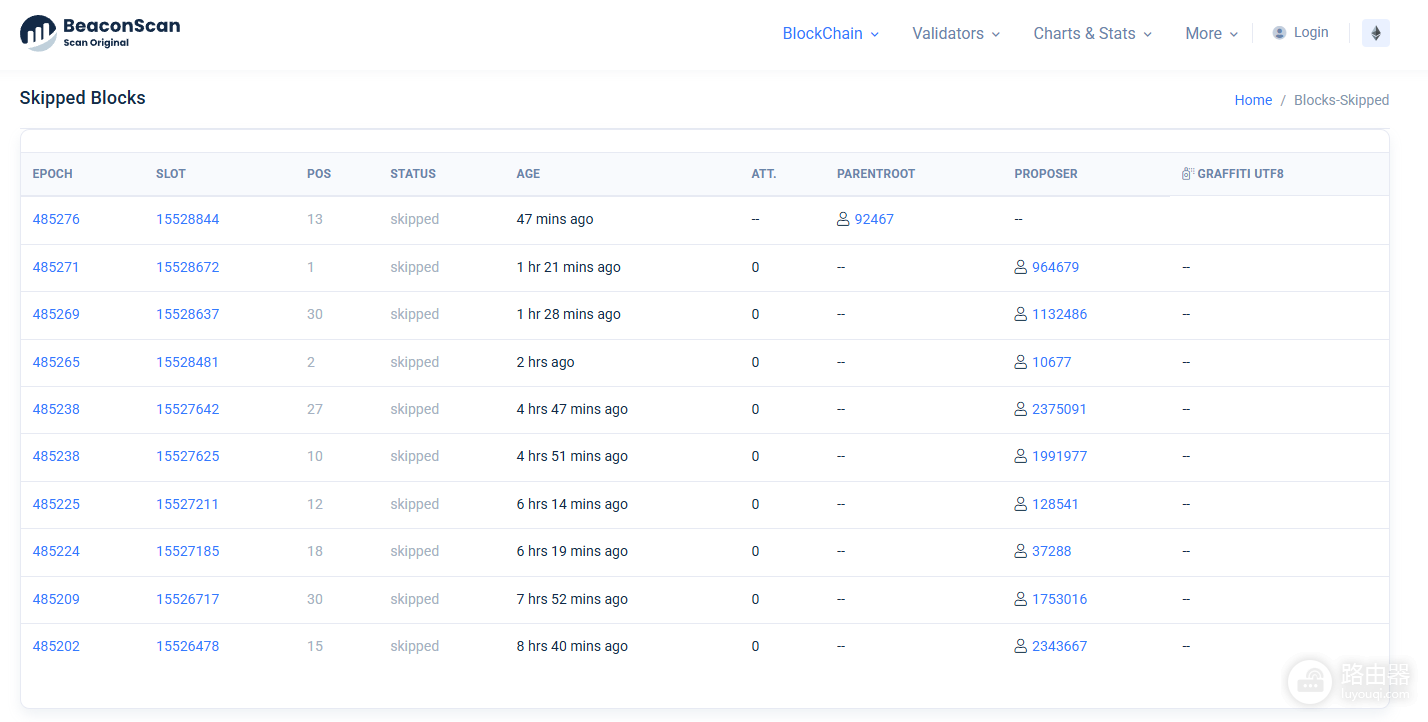The image size is (1428, 722).
Task: View proposer 1132486 details
Action: (x=1059, y=314)
